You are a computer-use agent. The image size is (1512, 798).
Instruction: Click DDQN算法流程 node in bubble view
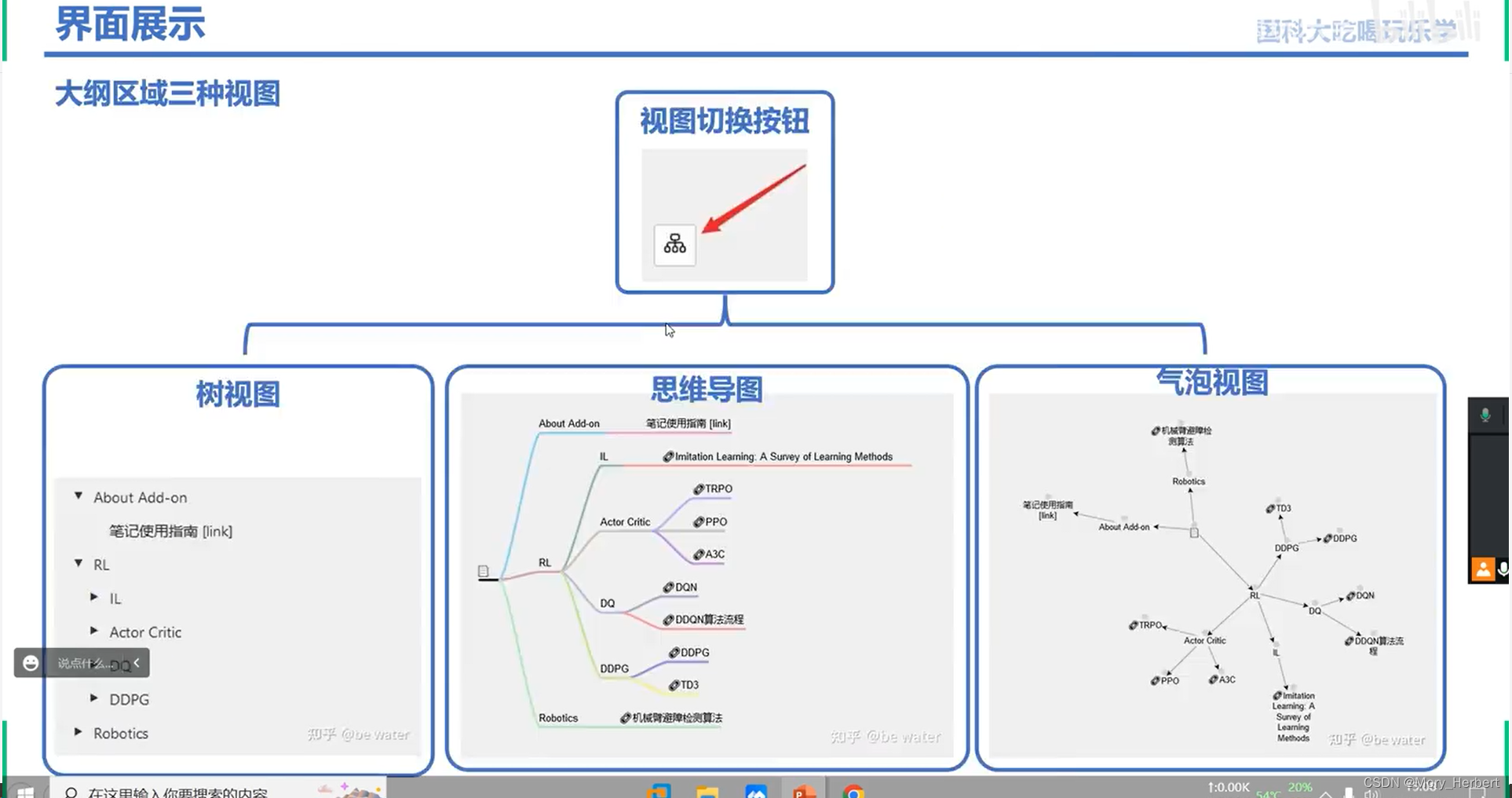click(1375, 646)
